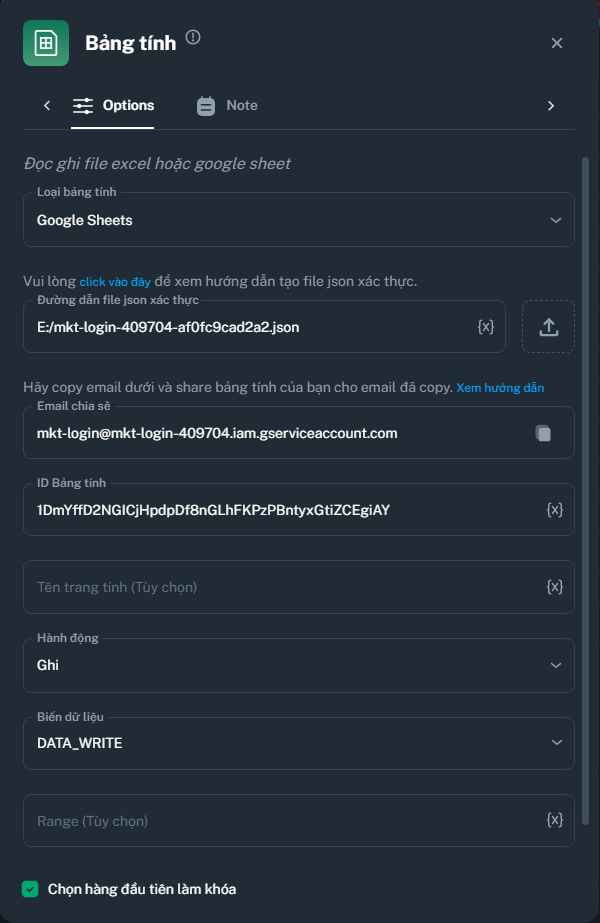Viewport: 600px width, 923px height.
Task: Click the upload icon beside the JSON path field
Action: click(548, 326)
